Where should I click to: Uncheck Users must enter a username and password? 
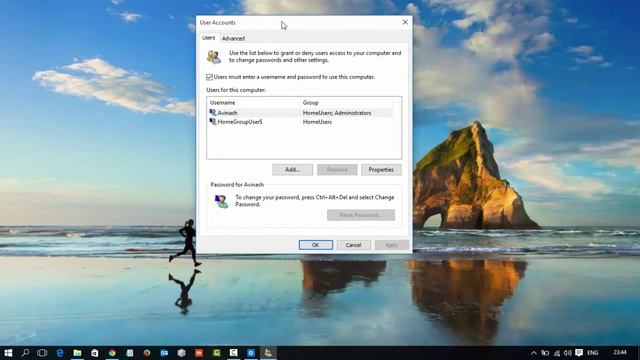pos(209,77)
